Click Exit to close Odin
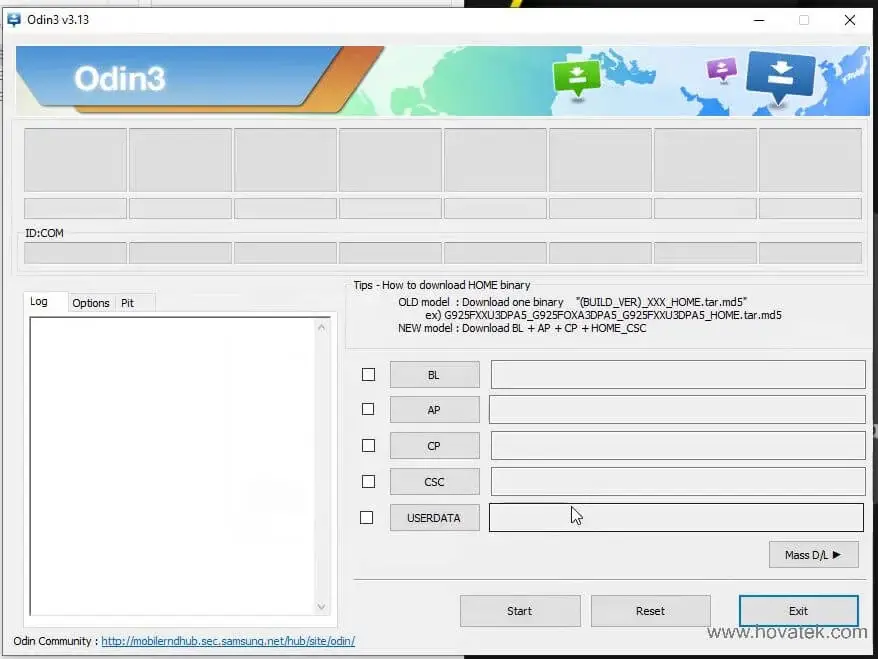The height and width of the screenshot is (659, 878). pyautogui.click(x=798, y=610)
